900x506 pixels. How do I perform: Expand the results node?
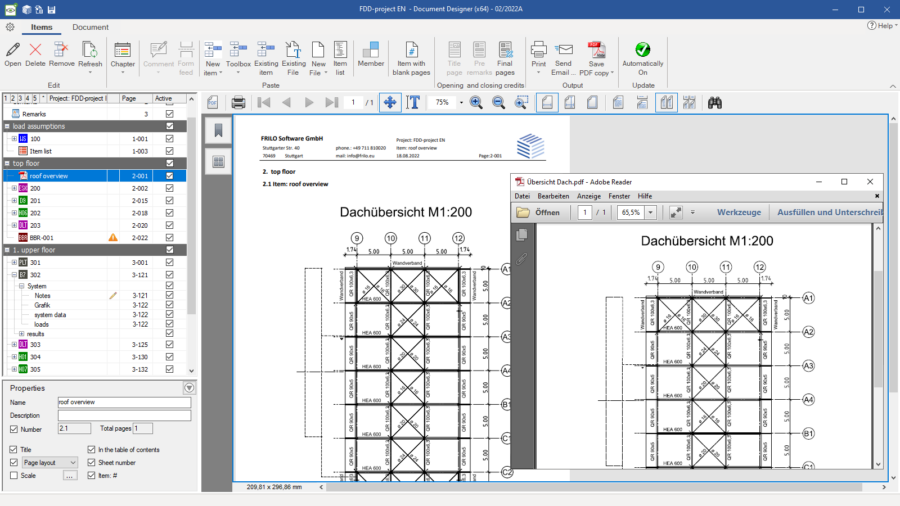pos(21,334)
